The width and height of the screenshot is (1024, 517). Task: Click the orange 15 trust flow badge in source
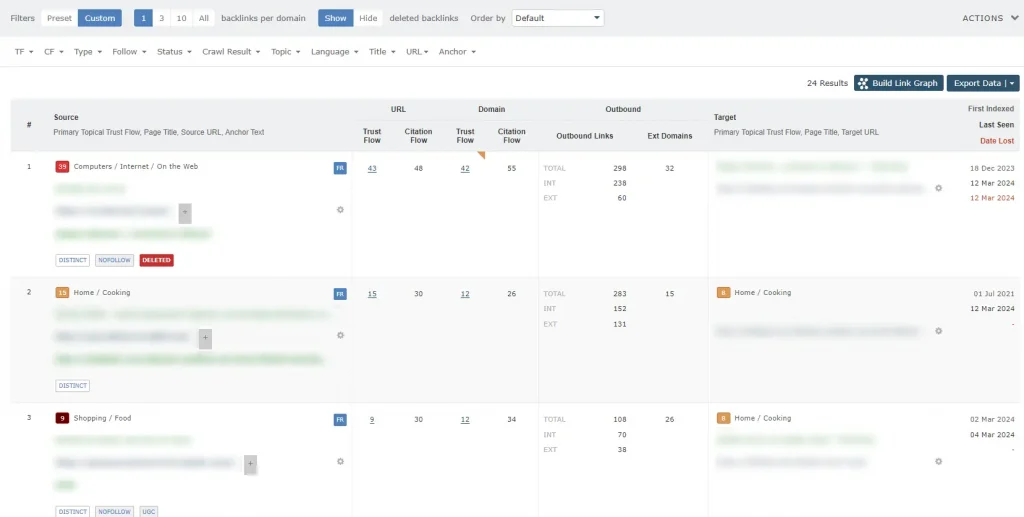click(x=62, y=292)
